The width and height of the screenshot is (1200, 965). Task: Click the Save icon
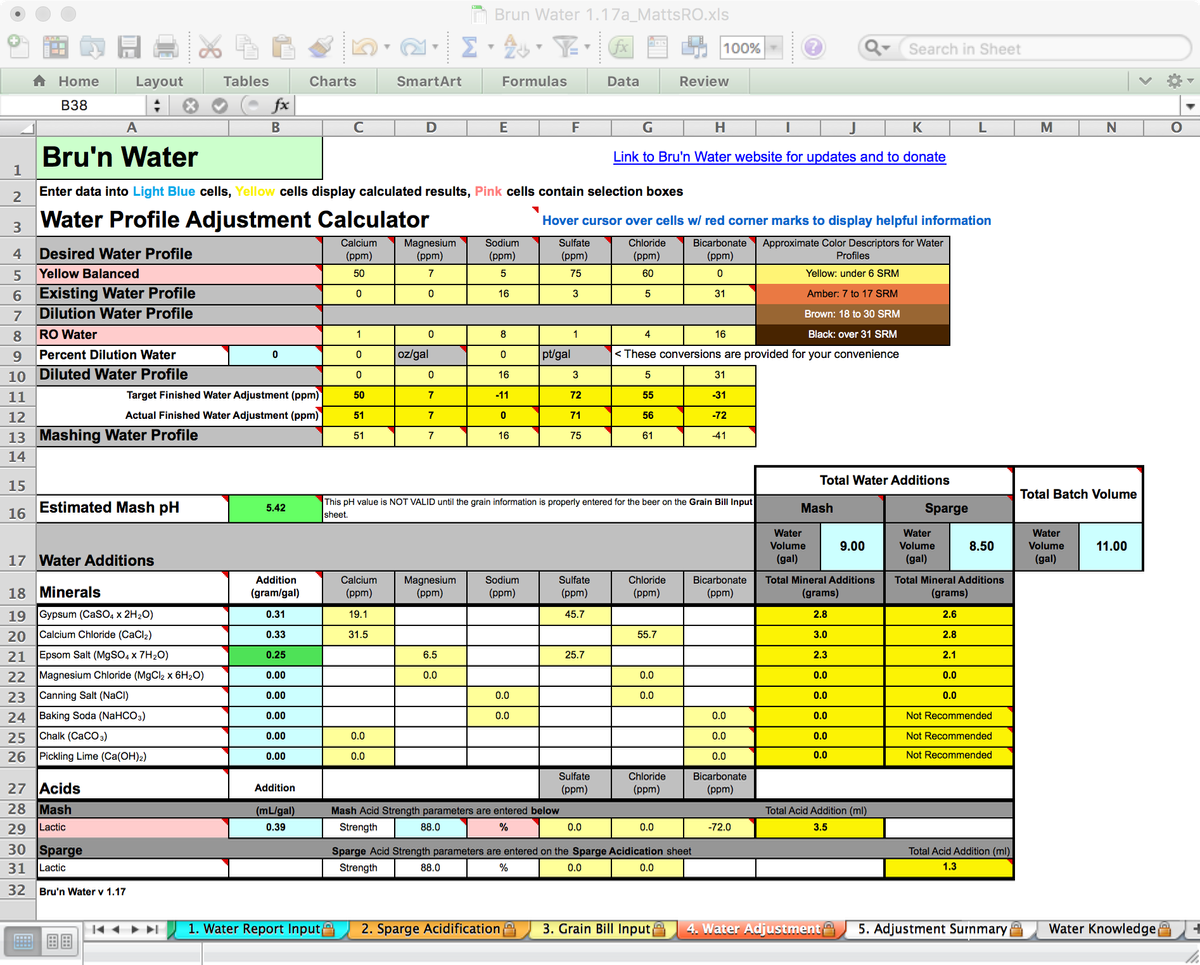[130, 47]
